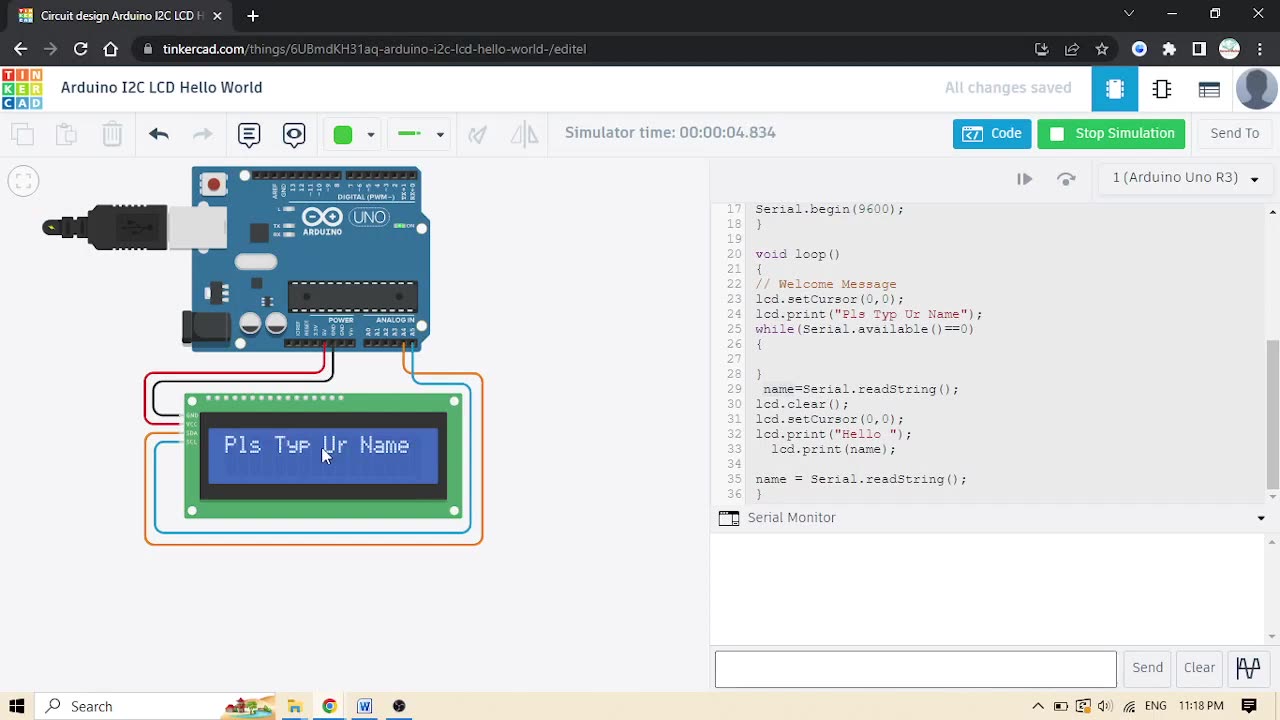Viewport: 1280px width, 720px height.
Task: Click the debugger pause/resume icon
Action: pyautogui.click(x=1024, y=179)
